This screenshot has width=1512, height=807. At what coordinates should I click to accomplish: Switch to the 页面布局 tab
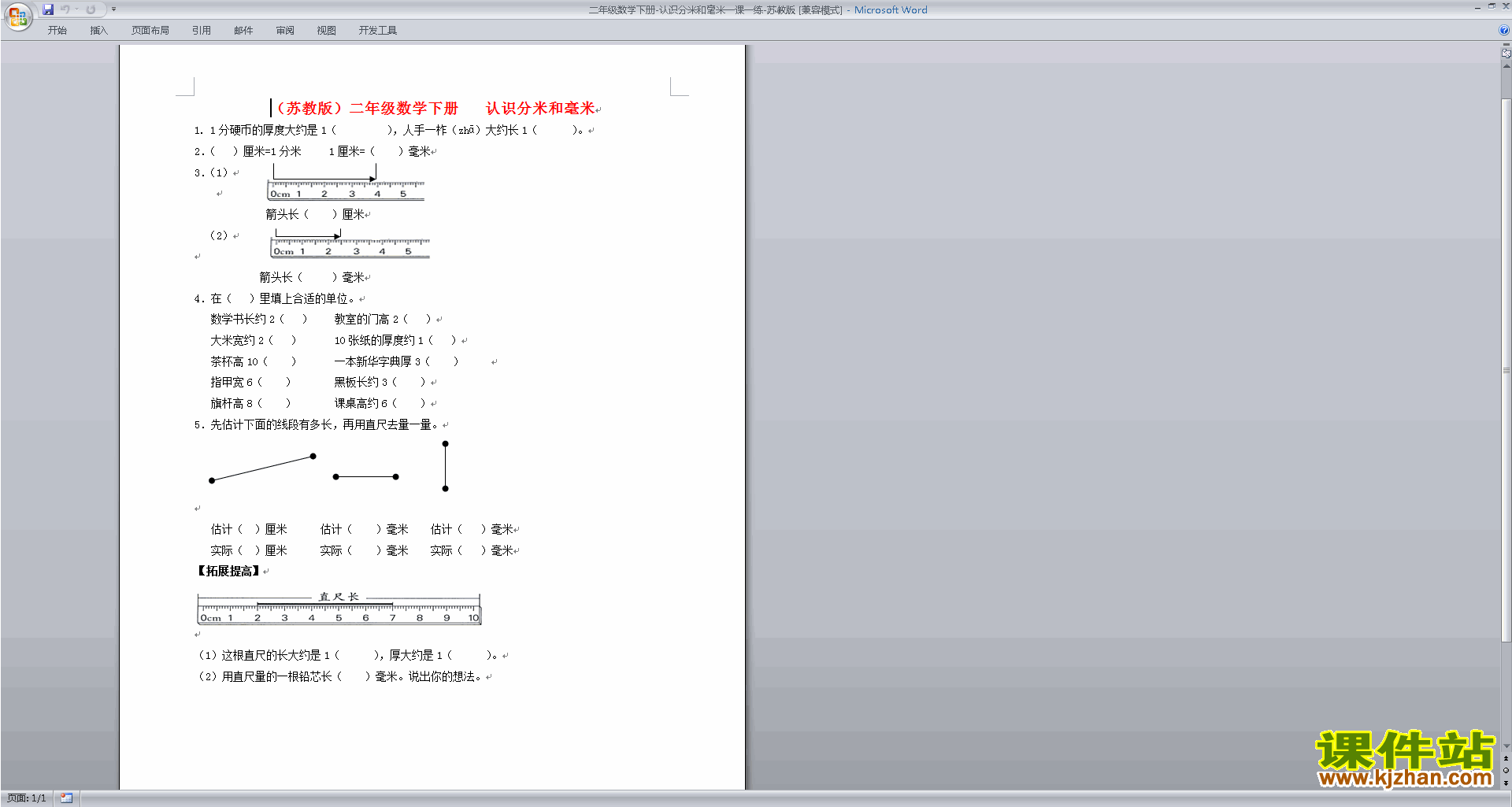(x=150, y=31)
